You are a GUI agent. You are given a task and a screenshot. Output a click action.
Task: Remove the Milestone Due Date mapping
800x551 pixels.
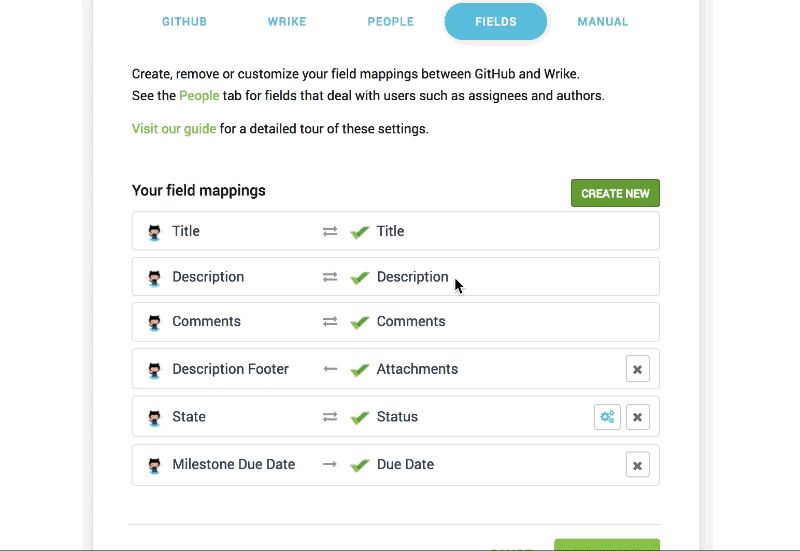pyautogui.click(x=637, y=465)
